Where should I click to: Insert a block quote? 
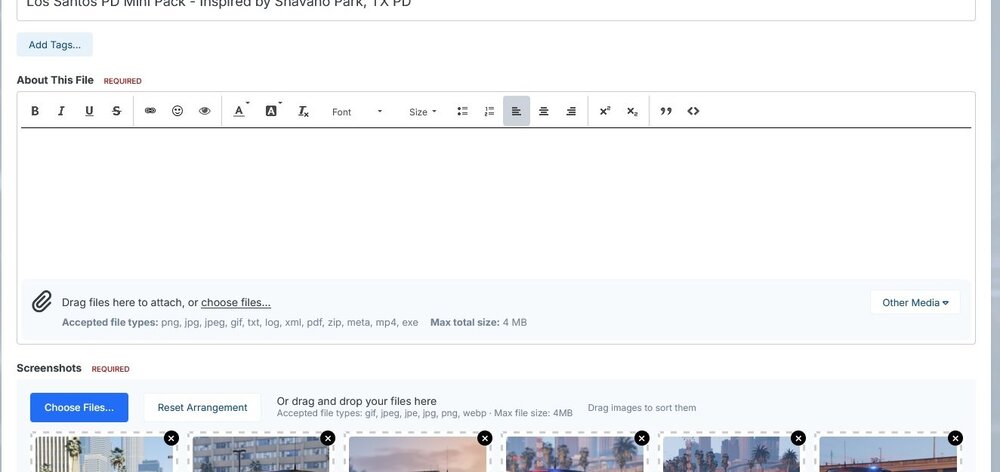666,111
